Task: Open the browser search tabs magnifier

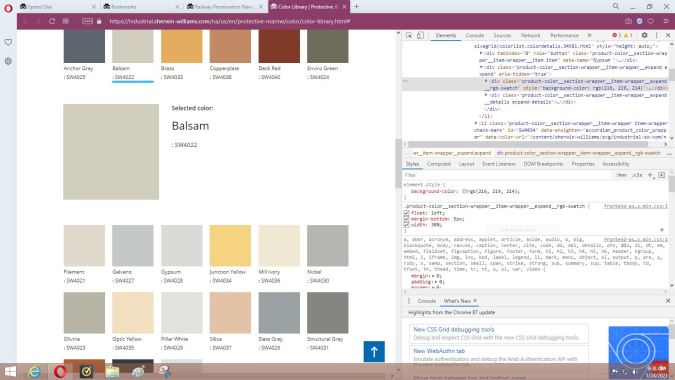Action: [x=616, y=6]
